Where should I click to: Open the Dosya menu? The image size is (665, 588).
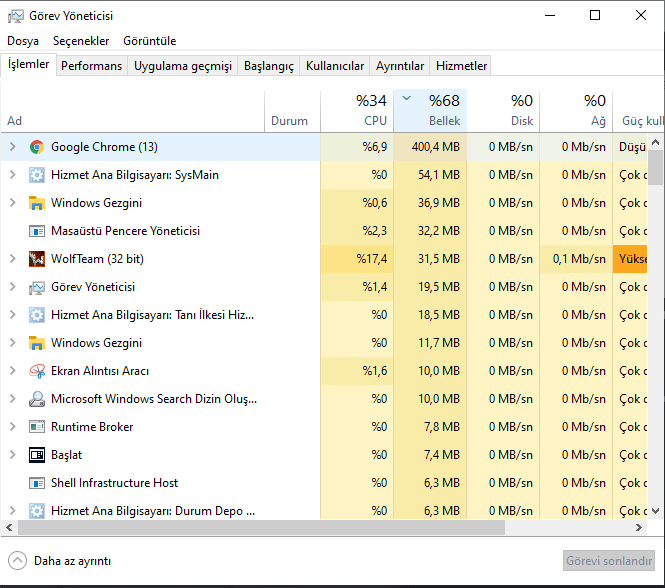23,41
